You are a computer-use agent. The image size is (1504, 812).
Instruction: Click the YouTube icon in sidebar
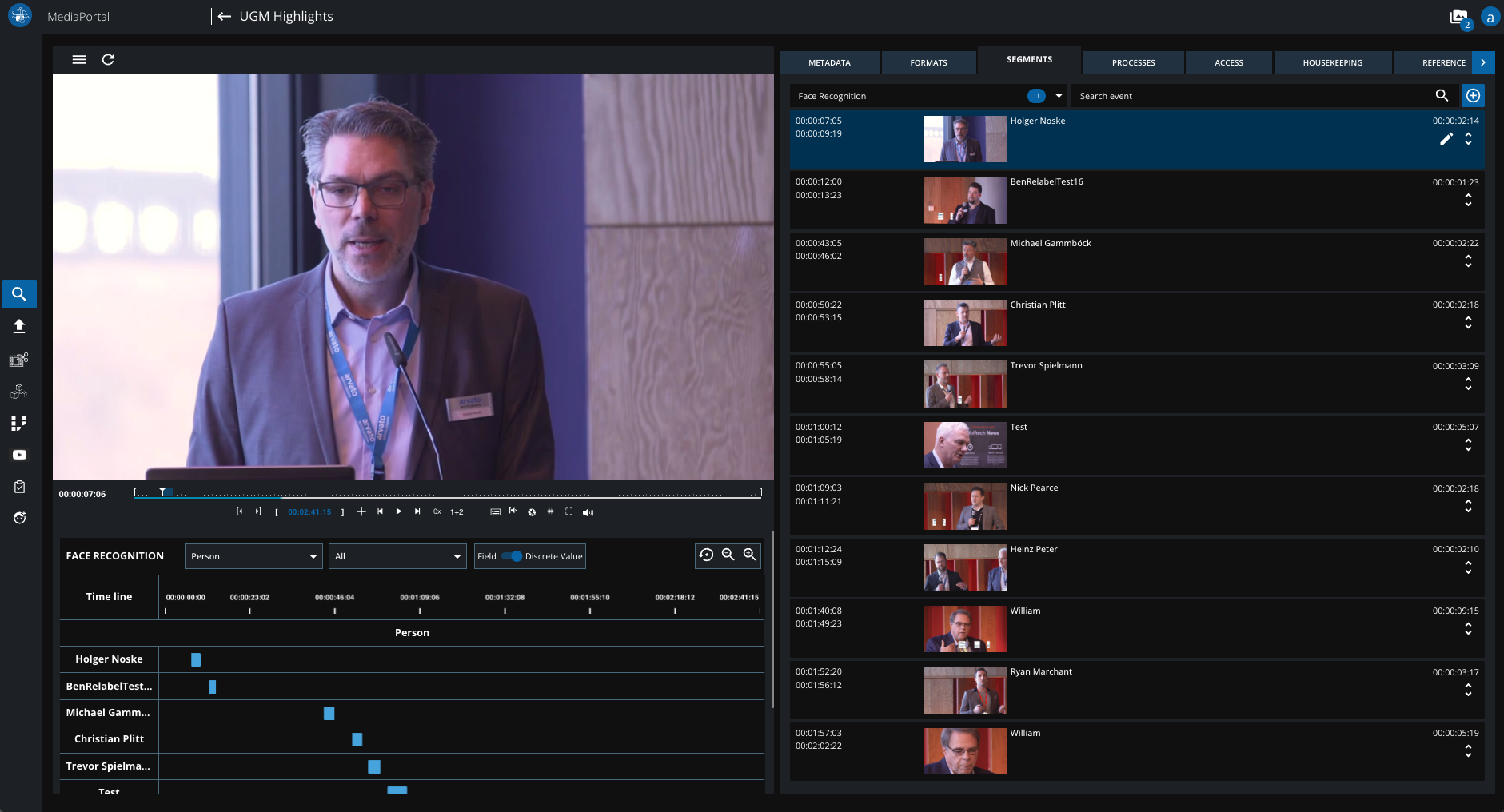19,455
